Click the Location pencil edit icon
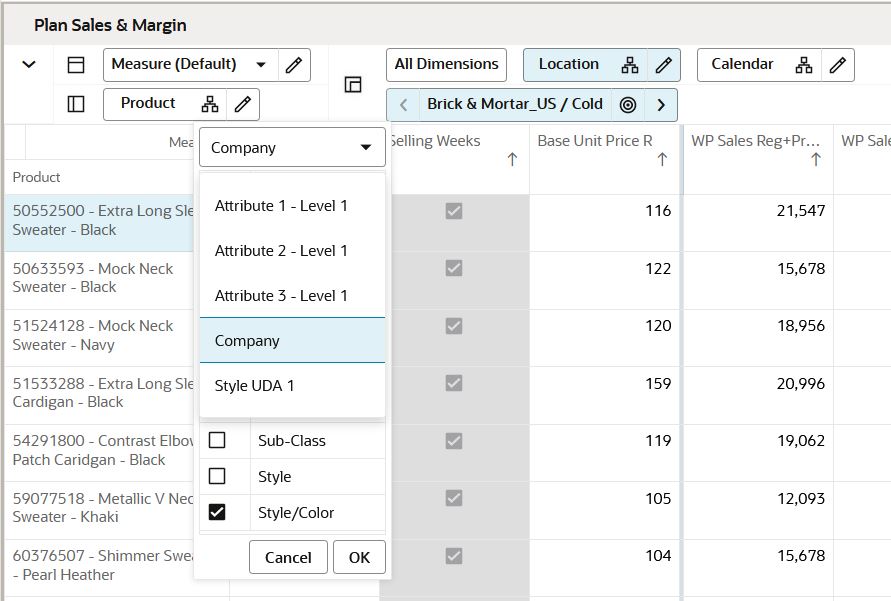This screenshot has height=601, width=891. (x=664, y=65)
